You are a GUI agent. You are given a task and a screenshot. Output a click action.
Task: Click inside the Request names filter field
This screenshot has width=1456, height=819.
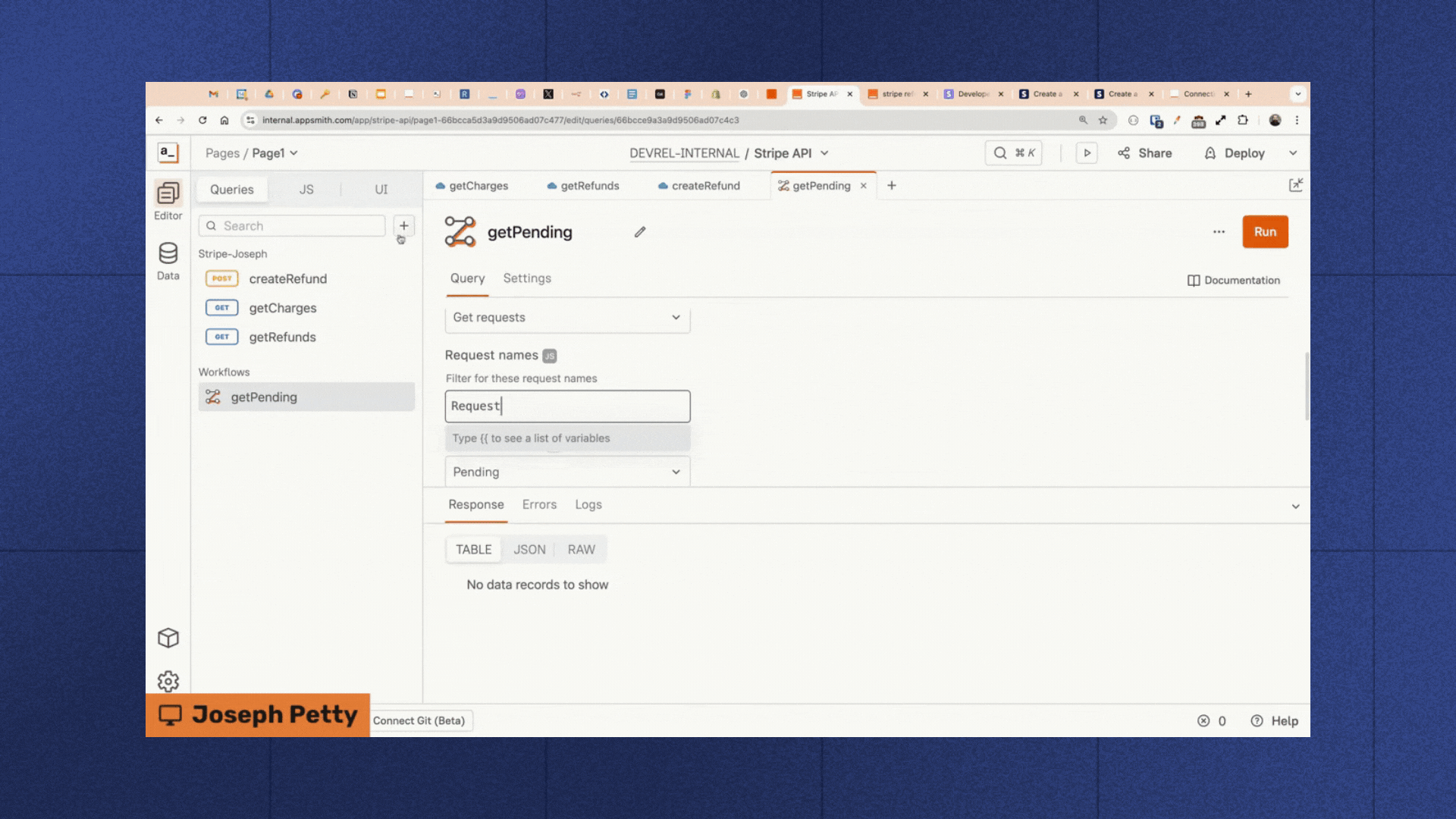567,406
